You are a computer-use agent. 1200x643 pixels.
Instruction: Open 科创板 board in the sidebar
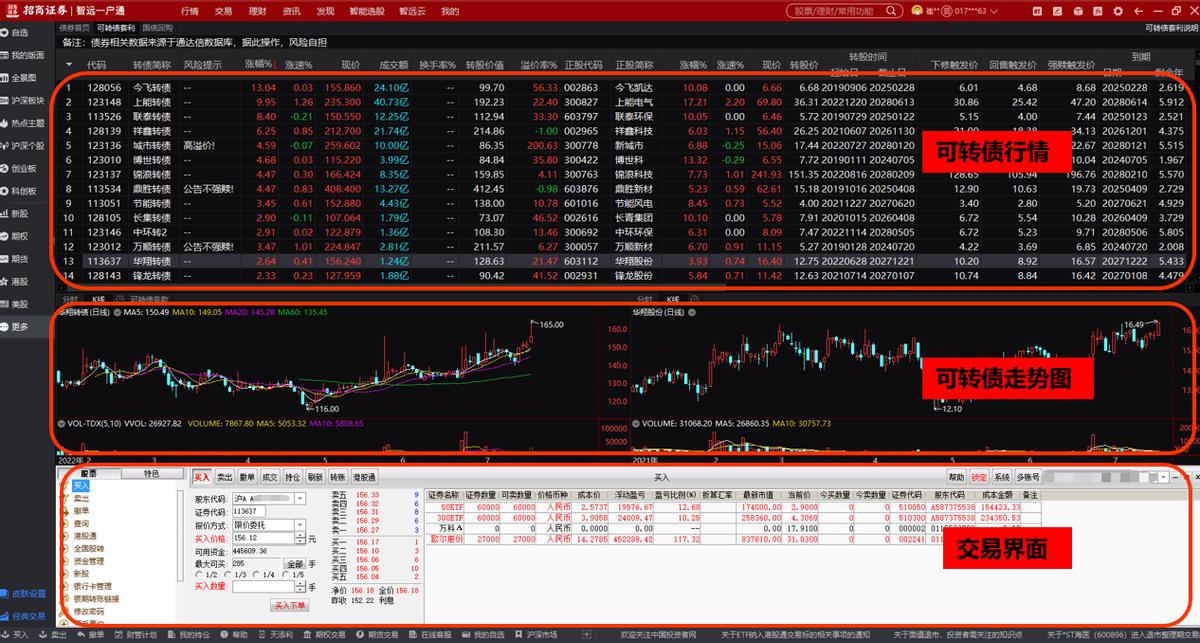click(x=21, y=191)
